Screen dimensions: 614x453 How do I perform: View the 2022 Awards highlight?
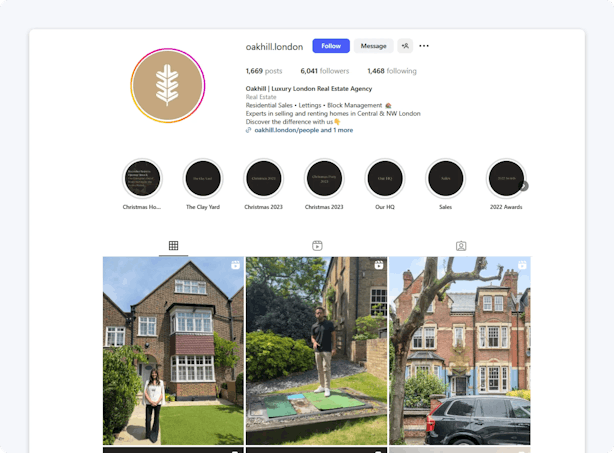pyautogui.click(x=506, y=179)
